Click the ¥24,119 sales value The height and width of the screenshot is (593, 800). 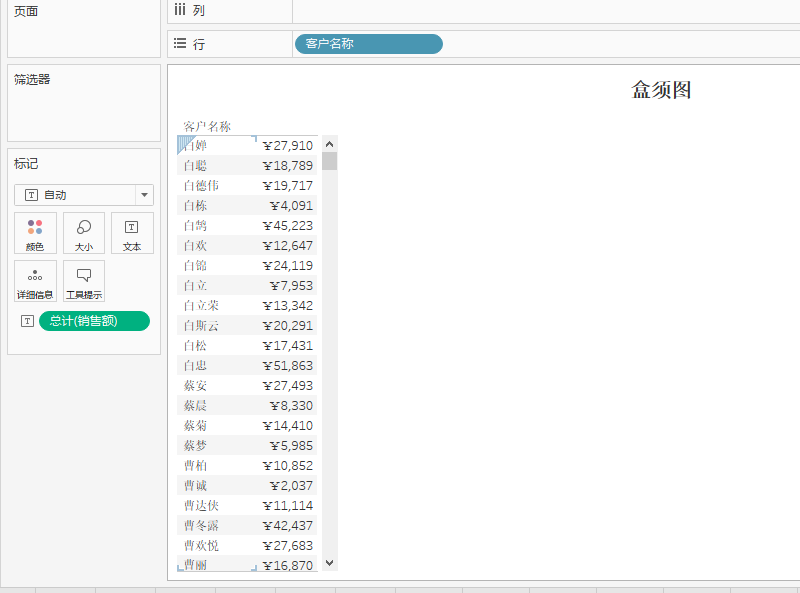[x=288, y=266]
